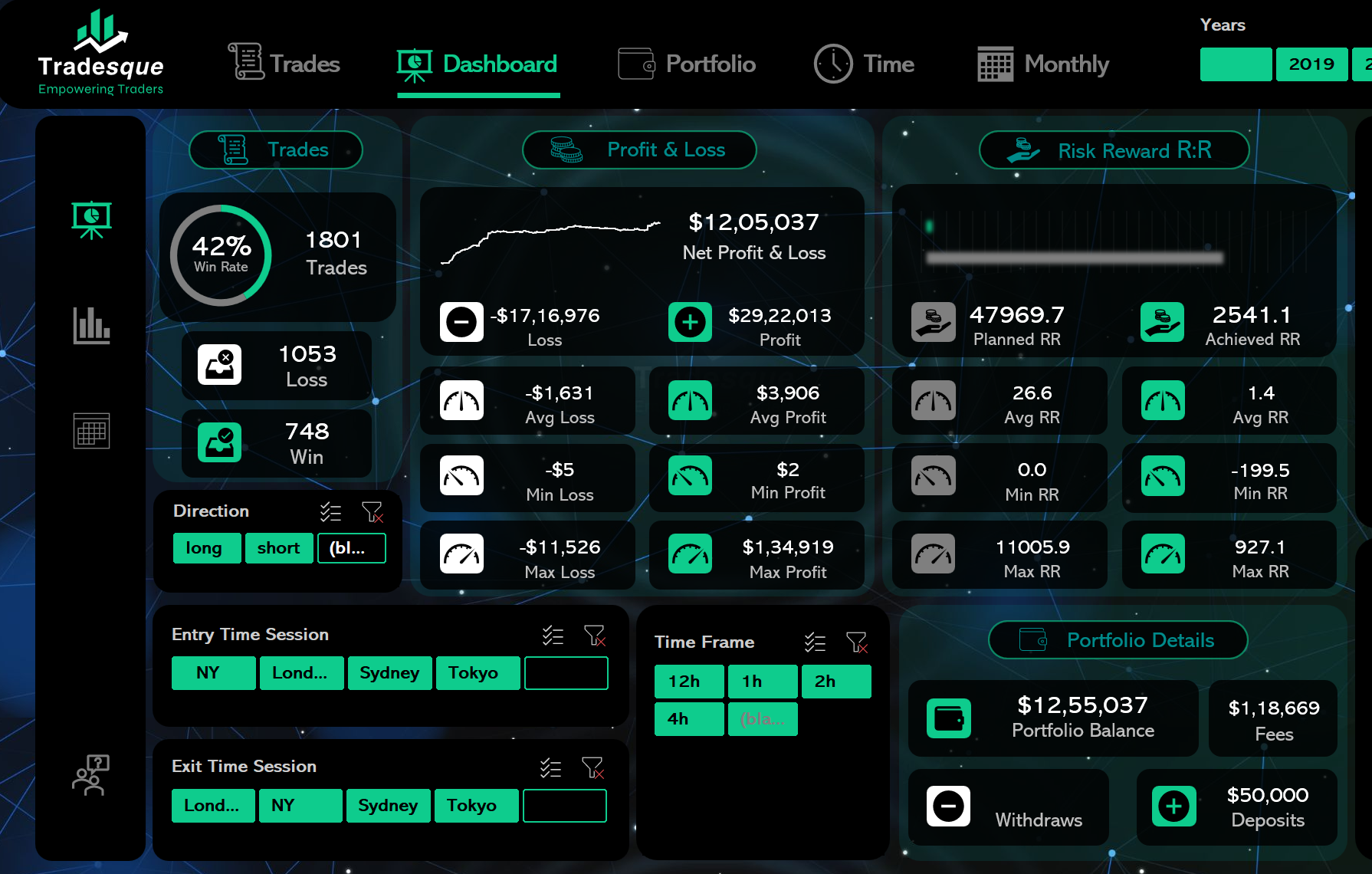This screenshot has height=874, width=1372.
Task: Click the Max Profit gauge icon
Action: tap(690, 554)
